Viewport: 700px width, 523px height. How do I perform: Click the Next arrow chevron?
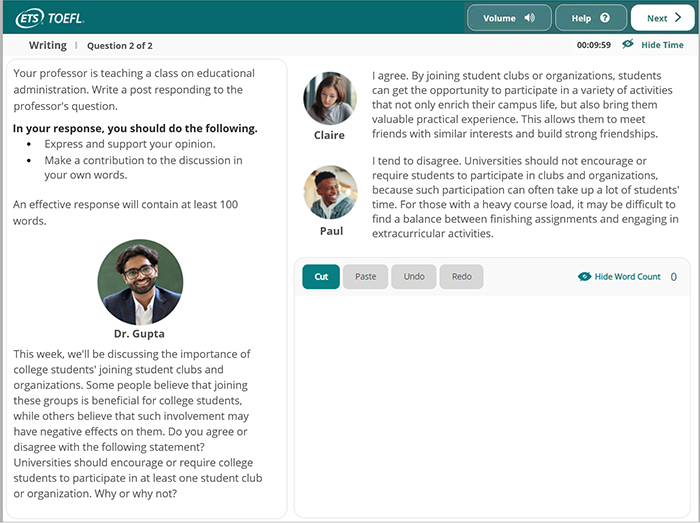[x=678, y=18]
